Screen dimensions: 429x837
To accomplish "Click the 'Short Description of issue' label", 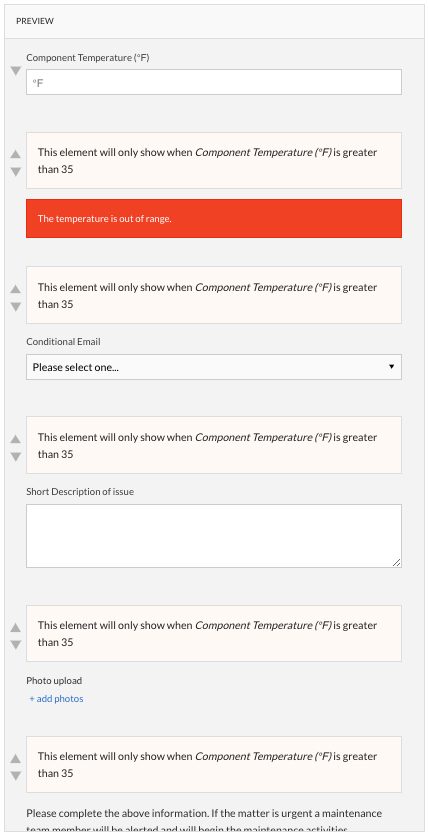I will click(80, 492).
